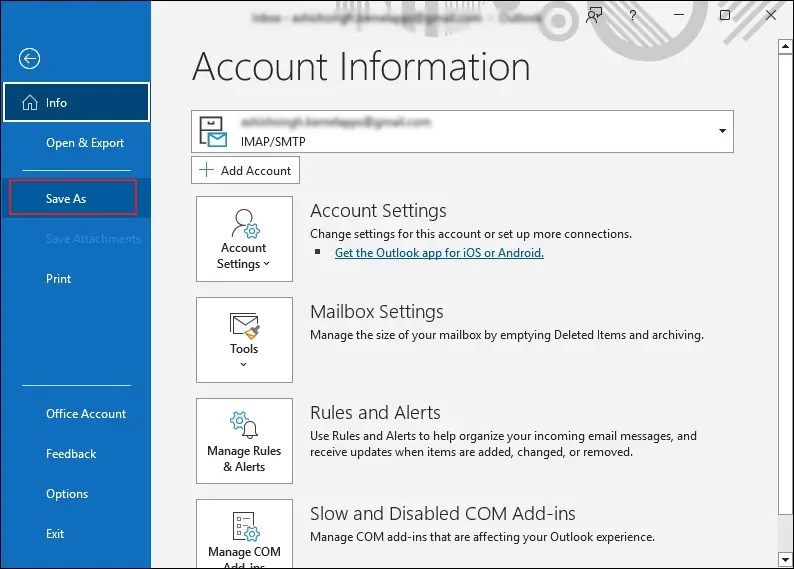Click the 'Use Rules and Alerts to help organize' text
This screenshot has height=569, width=794.
pyautogui.click(x=503, y=444)
